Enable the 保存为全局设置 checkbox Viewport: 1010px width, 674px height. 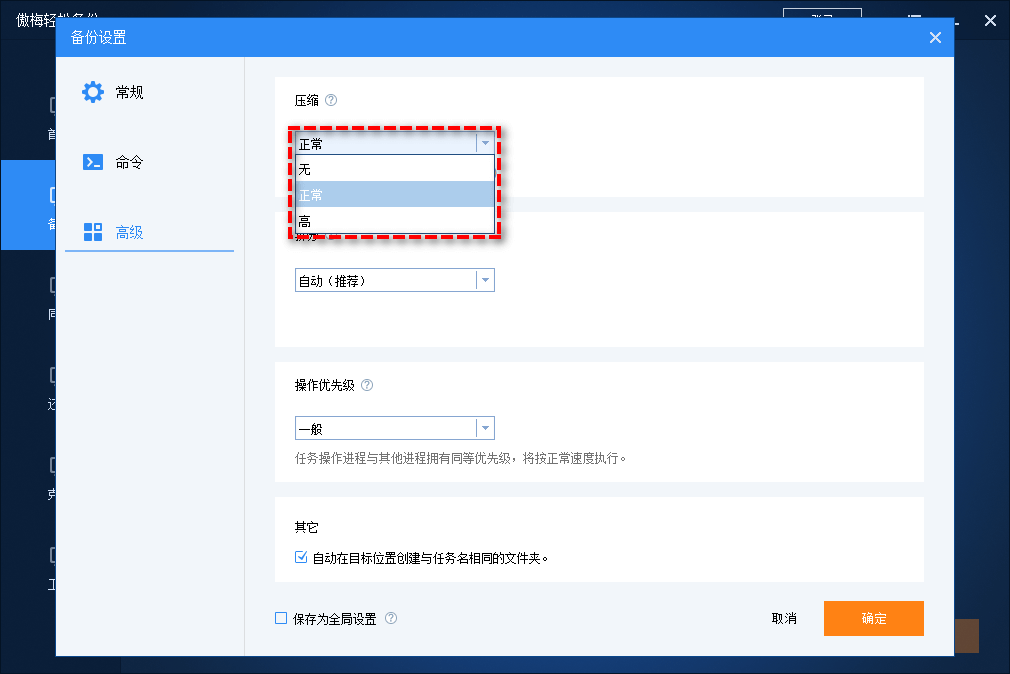281,619
